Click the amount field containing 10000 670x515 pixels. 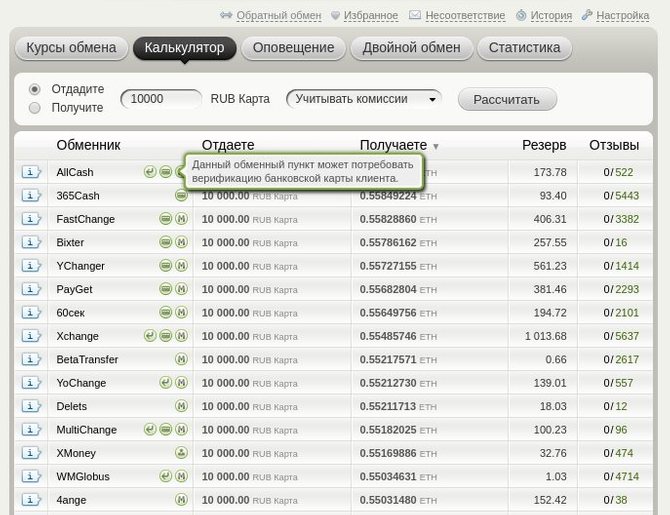pyautogui.click(x=161, y=99)
